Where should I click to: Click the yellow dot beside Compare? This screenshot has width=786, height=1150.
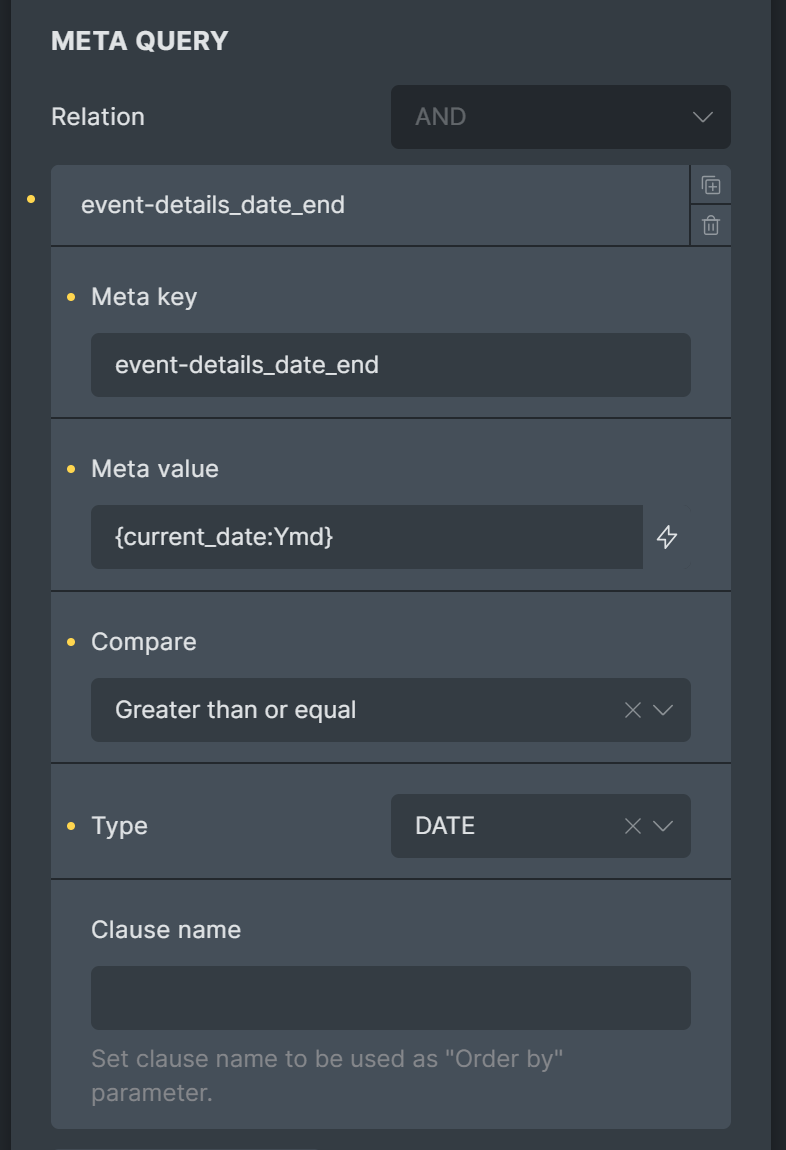coord(71,642)
